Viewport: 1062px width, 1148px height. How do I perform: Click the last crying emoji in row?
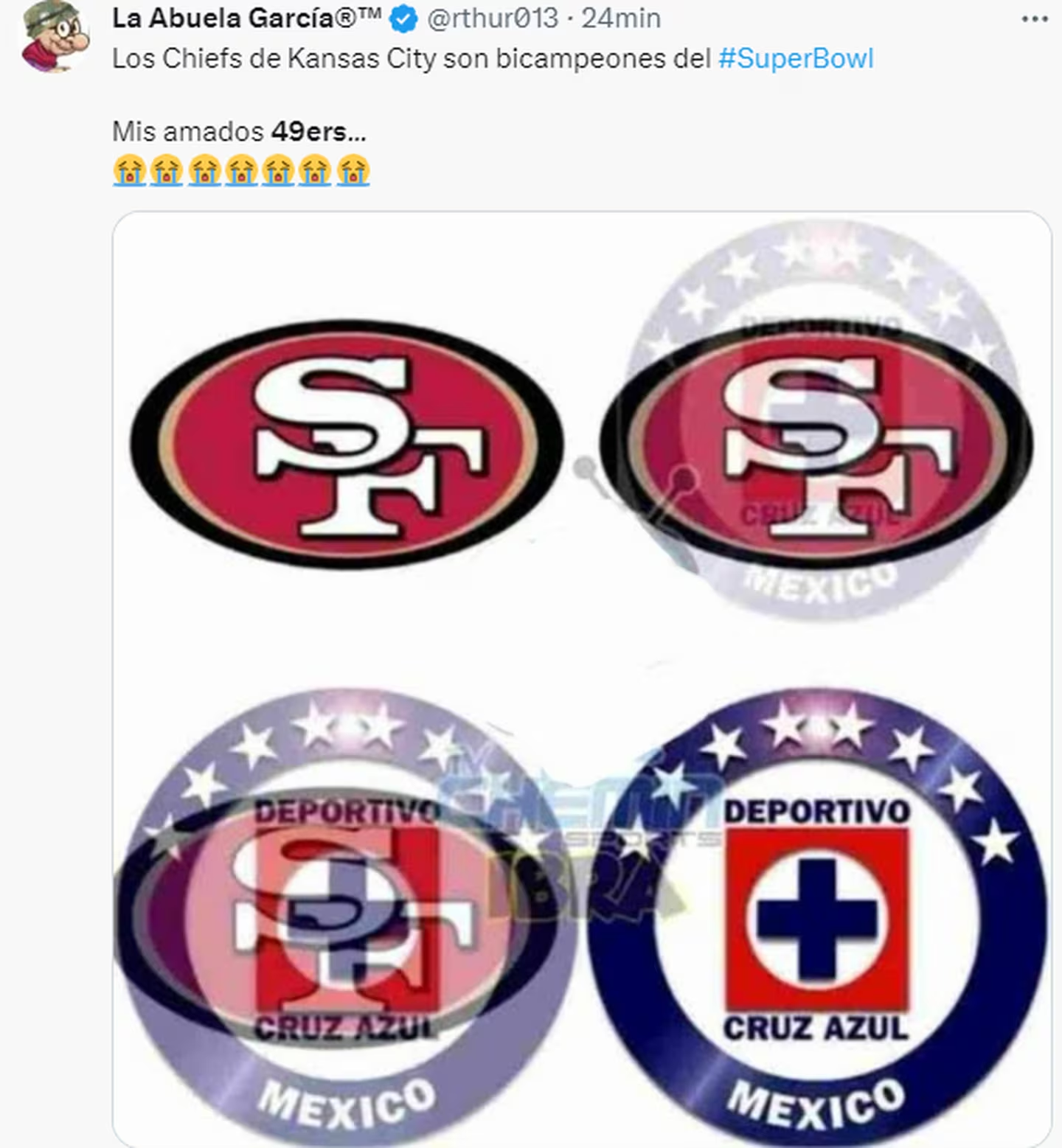[x=353, y=170]
